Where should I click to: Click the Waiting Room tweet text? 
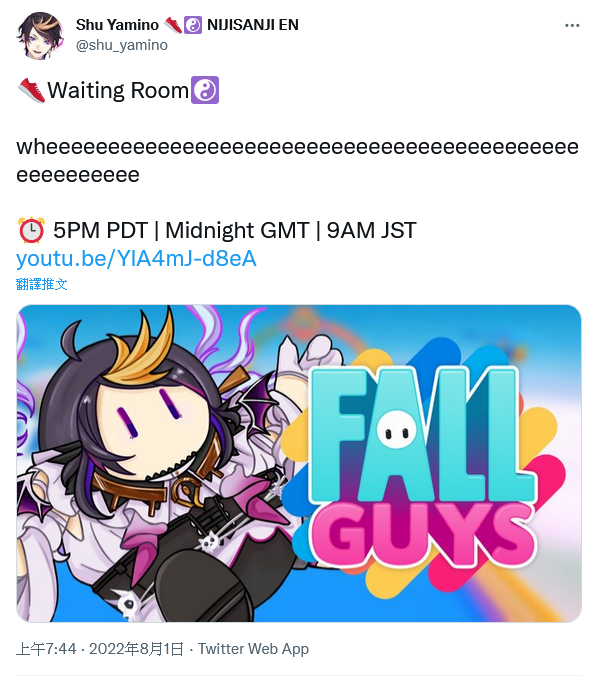pos(118,90)
